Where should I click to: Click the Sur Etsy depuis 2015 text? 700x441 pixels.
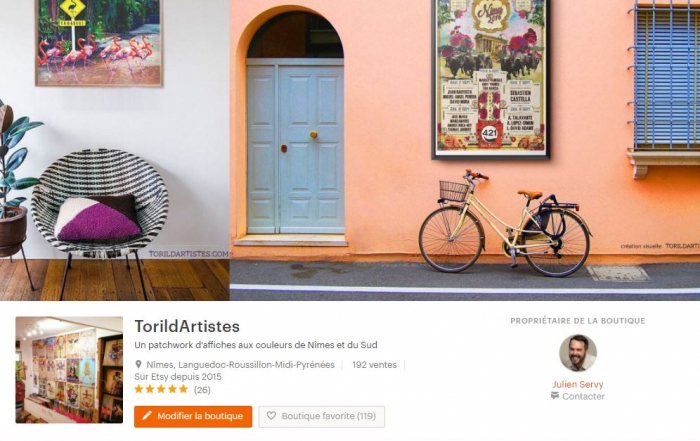(x=178, y=377)
